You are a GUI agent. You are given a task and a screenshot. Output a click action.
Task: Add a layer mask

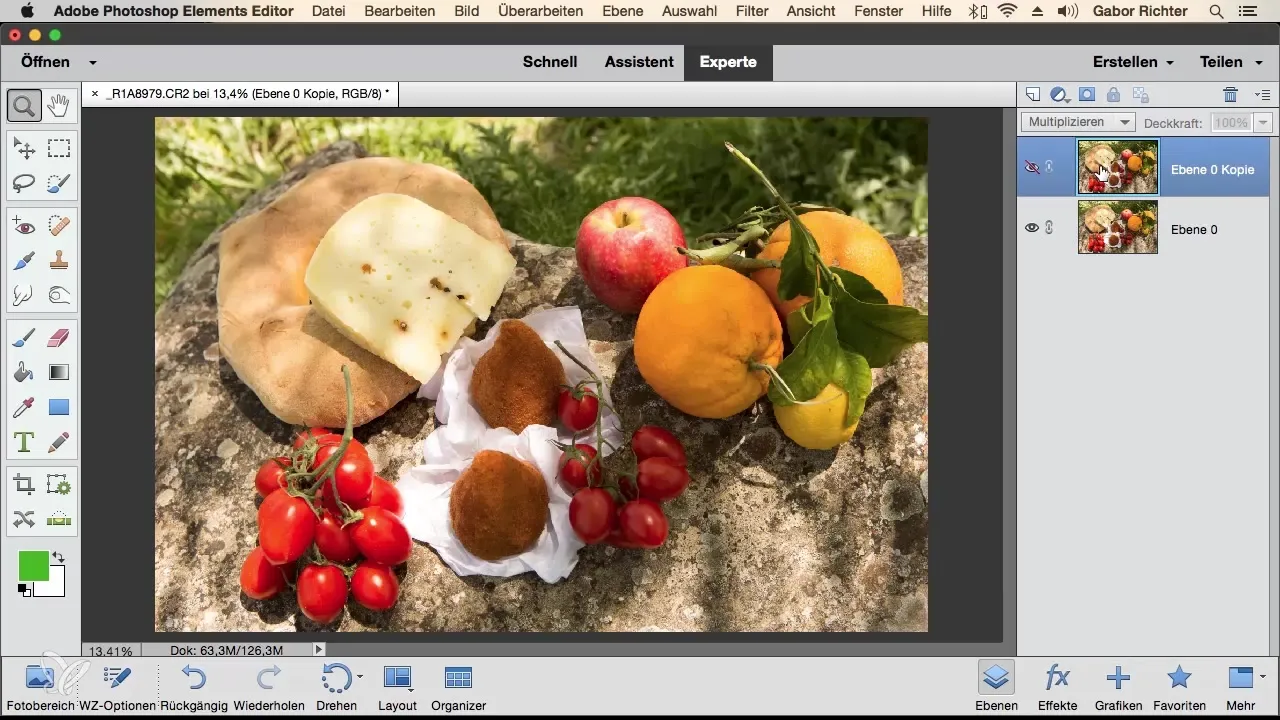click(x=1087, y=95)
